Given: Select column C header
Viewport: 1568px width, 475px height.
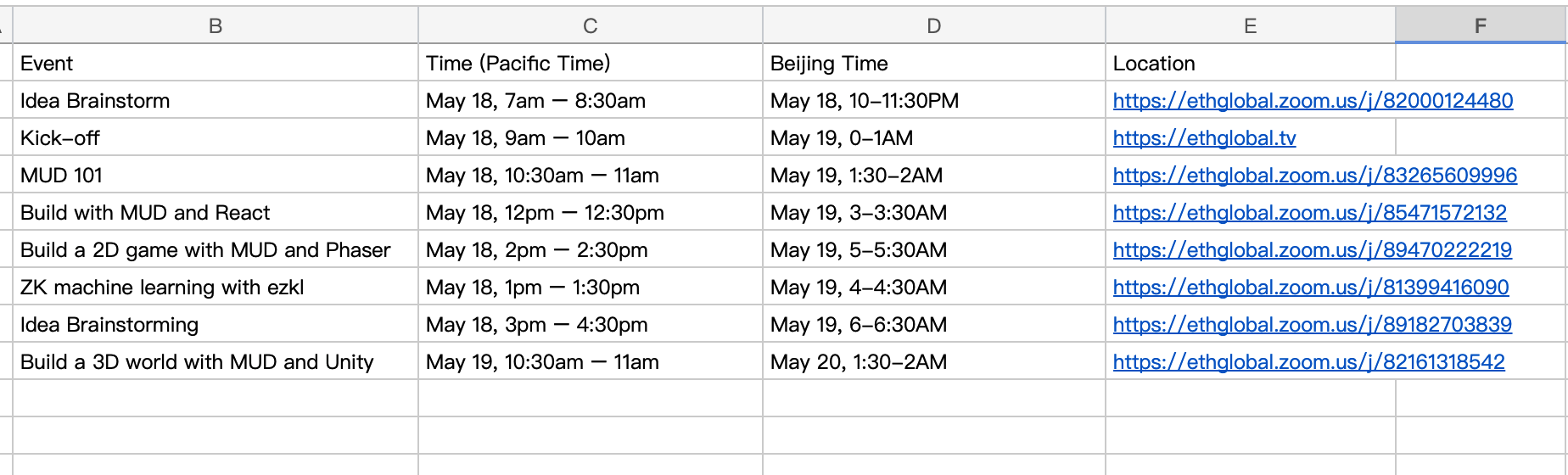Looking at the screenshot, I should 591,26.
